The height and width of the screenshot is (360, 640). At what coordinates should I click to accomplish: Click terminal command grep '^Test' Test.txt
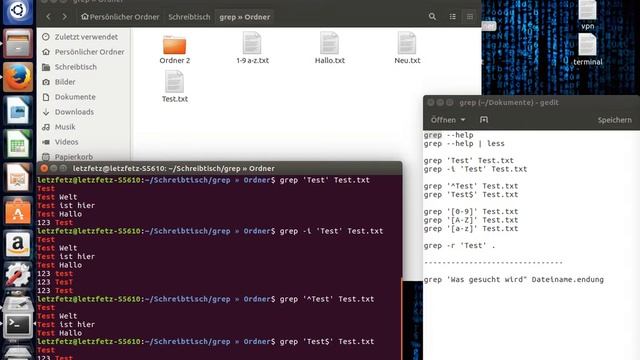tap(327, 299)
